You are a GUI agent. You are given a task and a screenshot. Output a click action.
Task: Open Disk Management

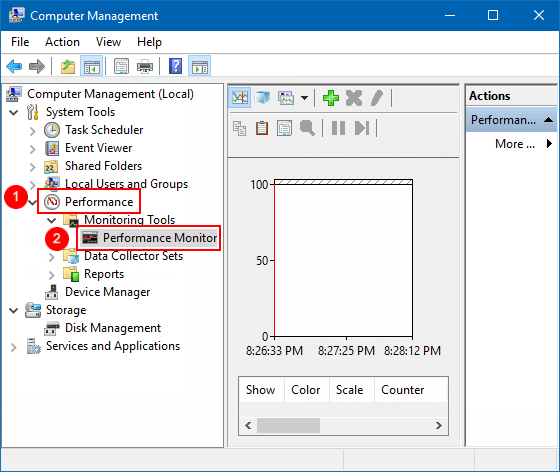113,328
